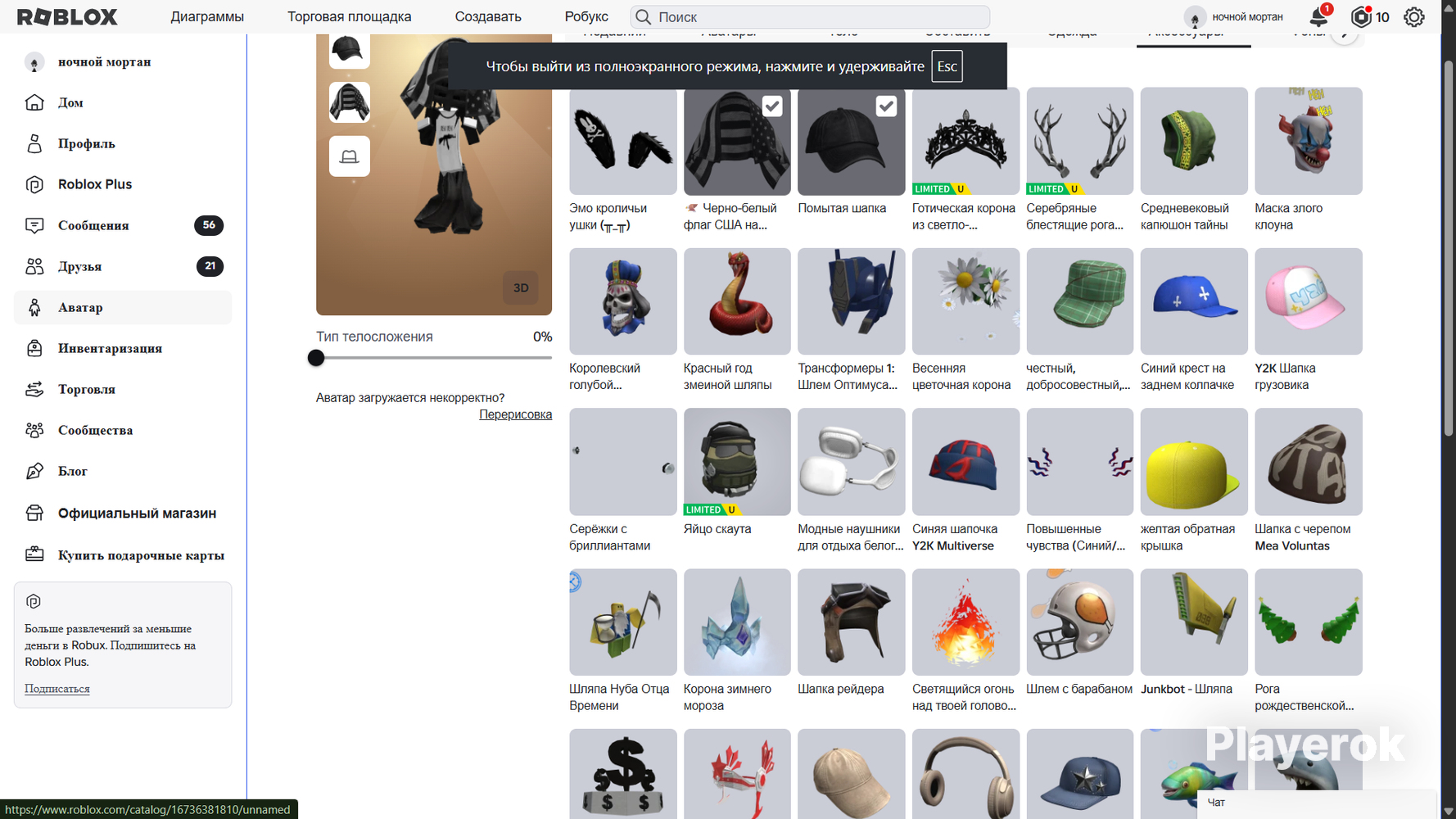
Task: Click the equipped black cap slot
Action: (x=350, y=51)
